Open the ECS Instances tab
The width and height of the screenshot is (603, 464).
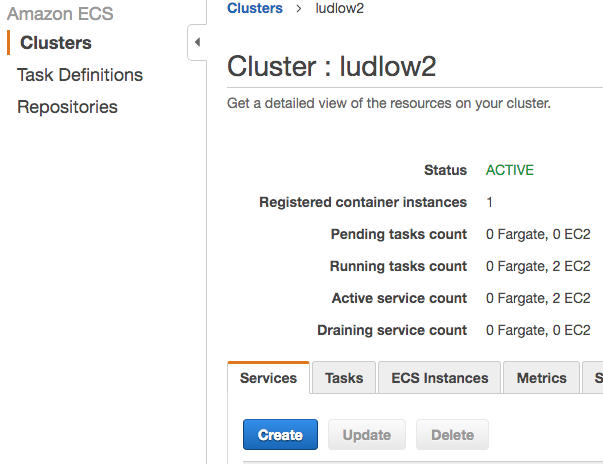click(x=440, y=378)
